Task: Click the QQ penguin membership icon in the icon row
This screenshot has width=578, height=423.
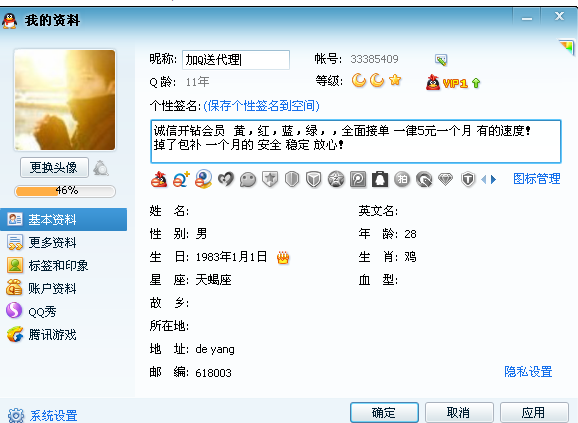Action: [159, 179]
